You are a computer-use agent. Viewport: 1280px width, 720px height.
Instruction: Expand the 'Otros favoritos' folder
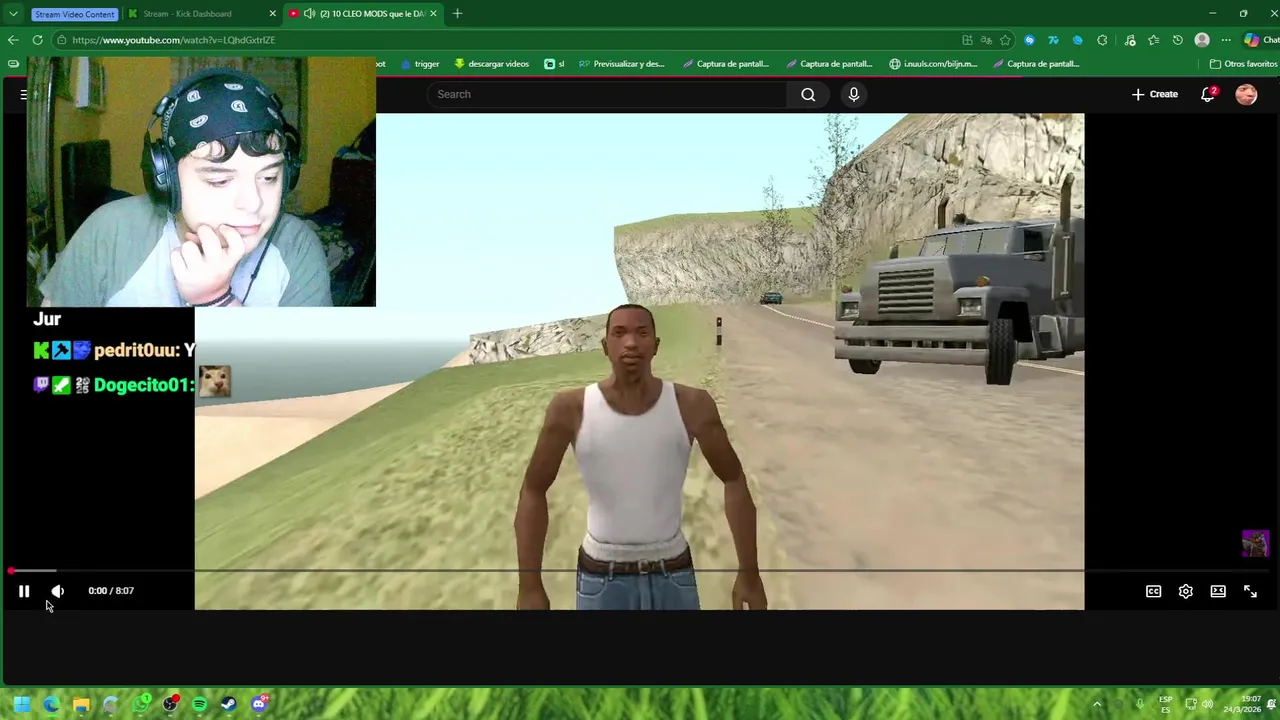click(1243, 64)
